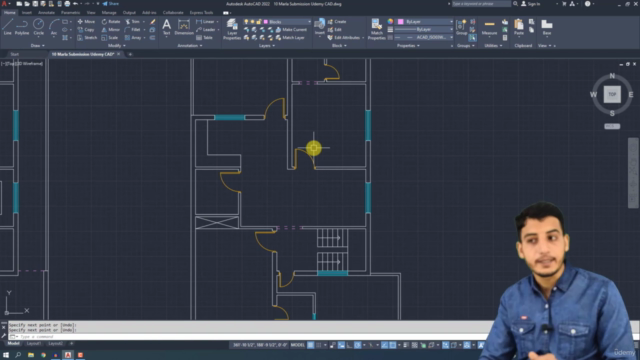Screen dimensions: 640x360
Task: Select the Text annotation tool
Action: [x=167, y=27]
